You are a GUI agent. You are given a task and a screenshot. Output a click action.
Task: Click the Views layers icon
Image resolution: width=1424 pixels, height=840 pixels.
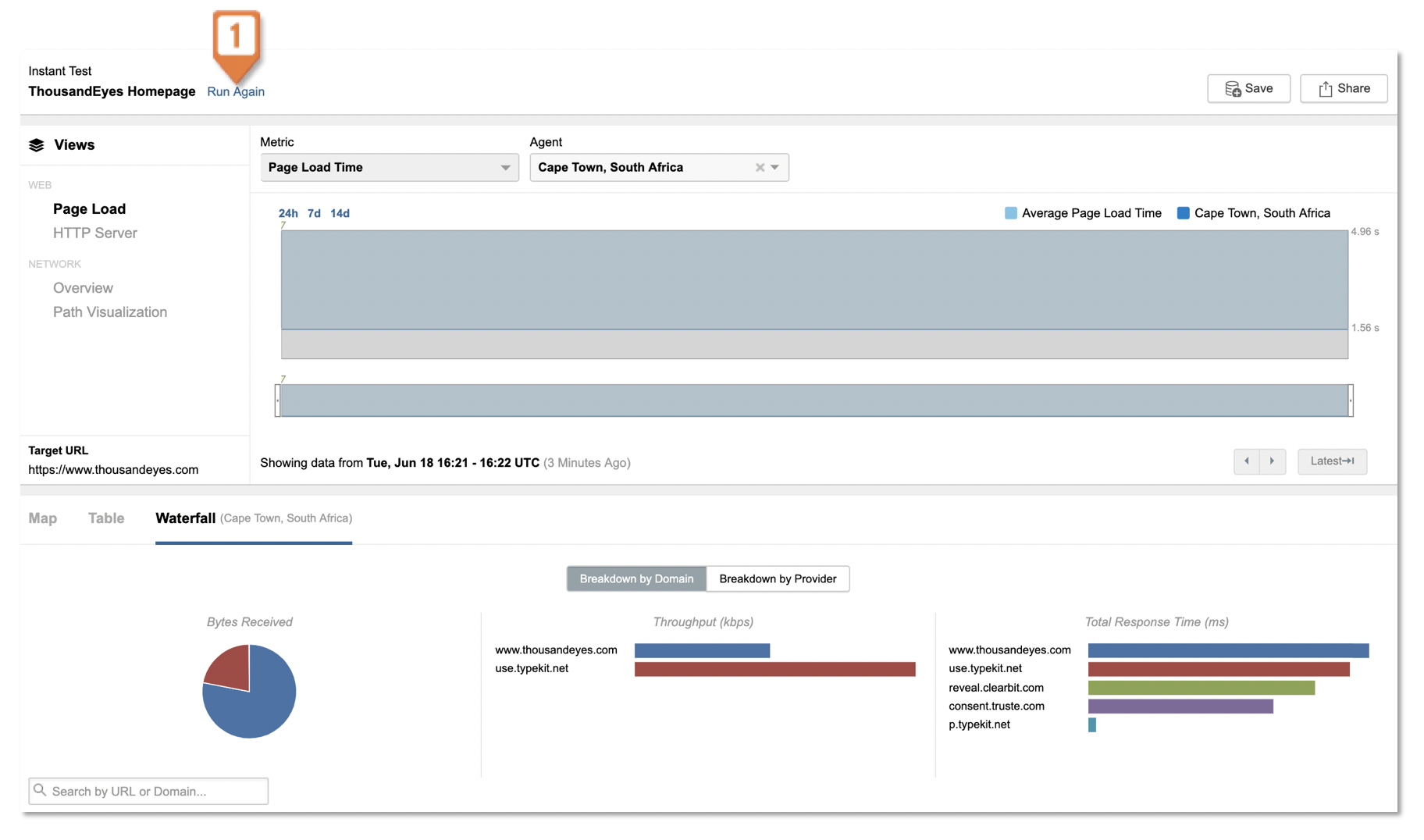(37, 145)
